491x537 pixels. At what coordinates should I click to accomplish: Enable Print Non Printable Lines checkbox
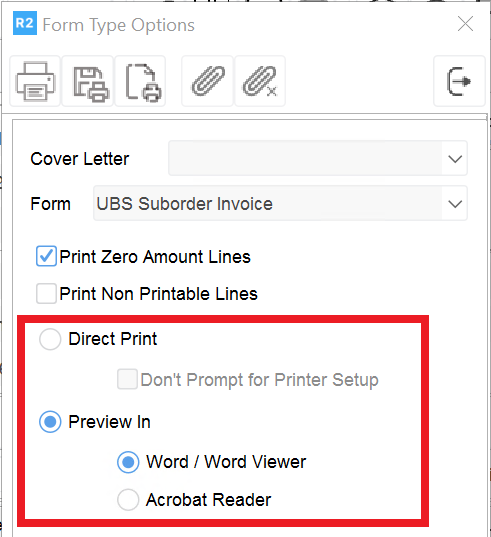(x=46, y=294)
